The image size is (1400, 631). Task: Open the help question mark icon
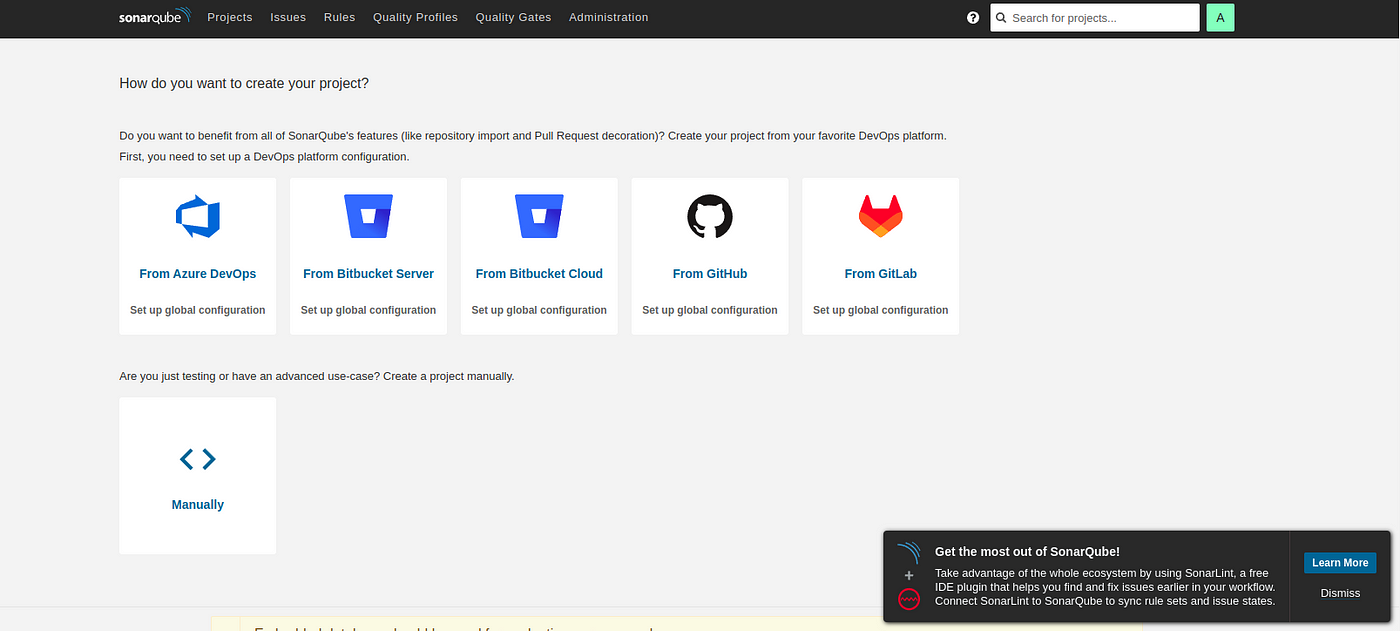pos(973,18)
